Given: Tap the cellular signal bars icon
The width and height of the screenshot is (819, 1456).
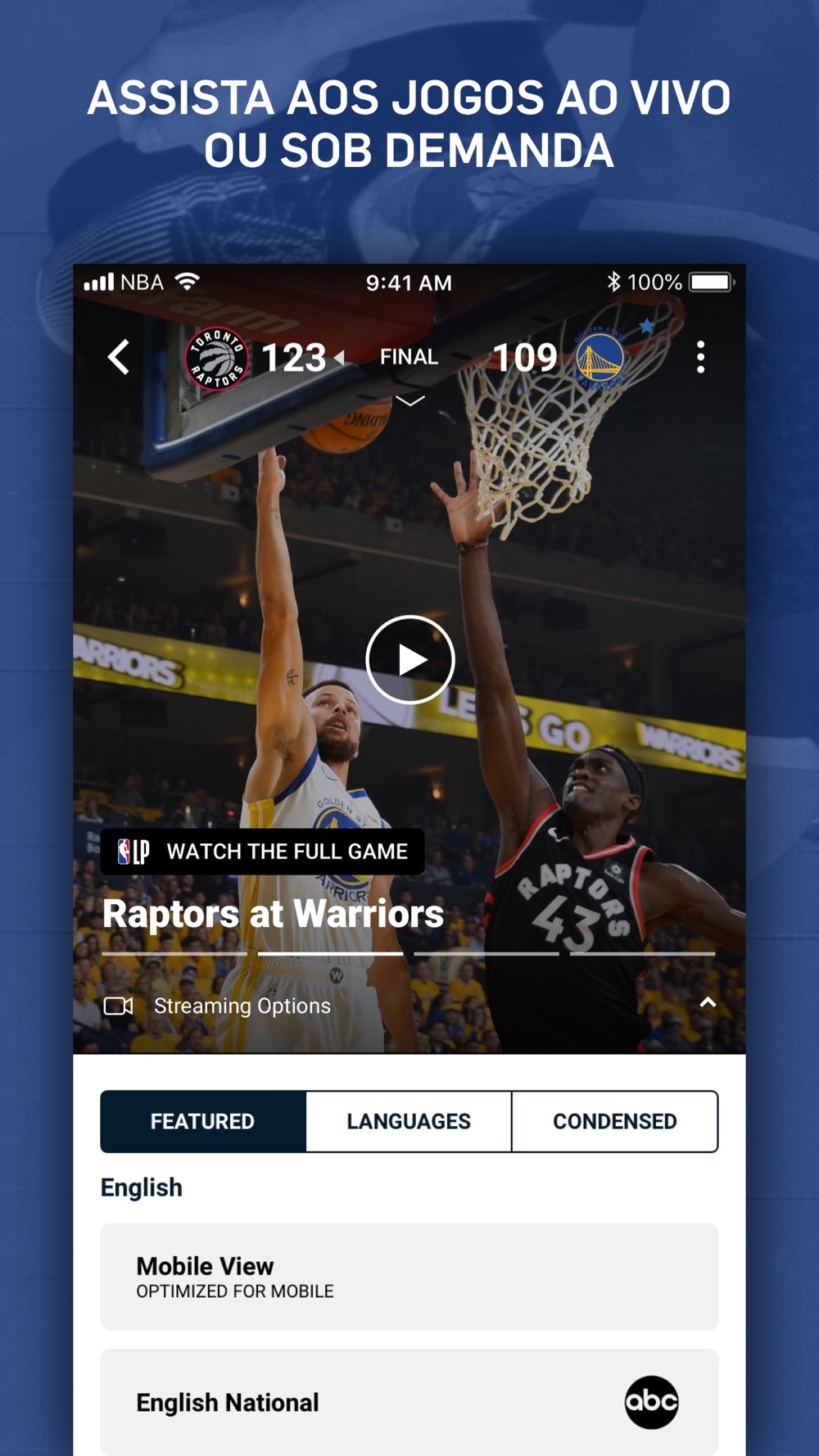Looking at the screenshot, I should tap(98, 283).
